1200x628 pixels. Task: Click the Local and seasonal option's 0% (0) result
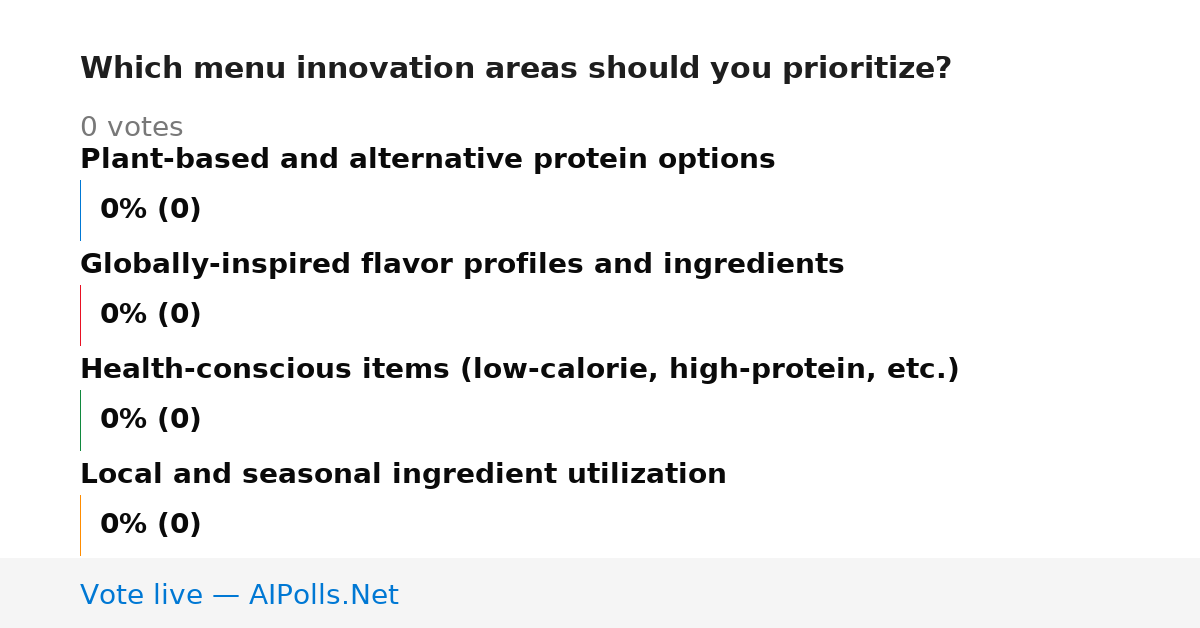[x=150, y=525]
